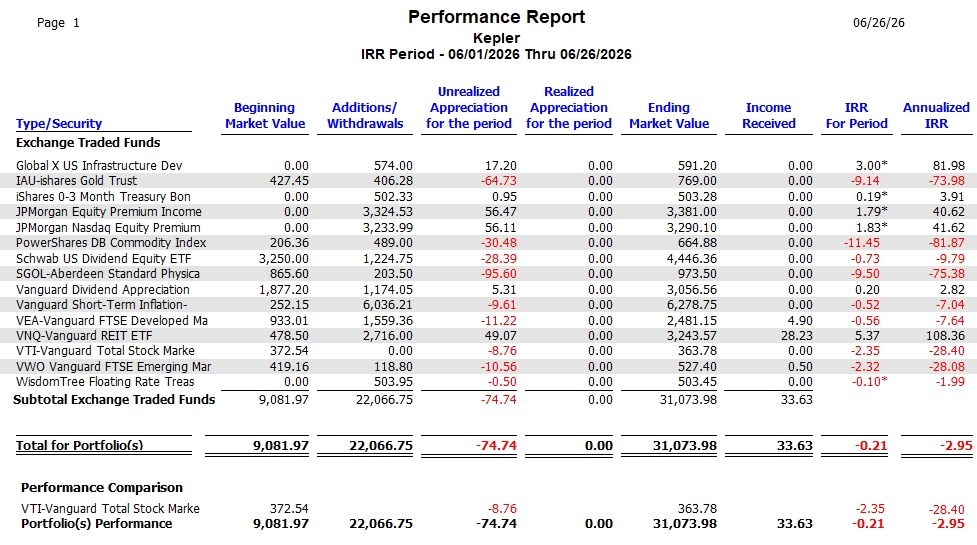
Task: Click total ending market value 31,073.98 in Total row
Action: tap(684, 445)
